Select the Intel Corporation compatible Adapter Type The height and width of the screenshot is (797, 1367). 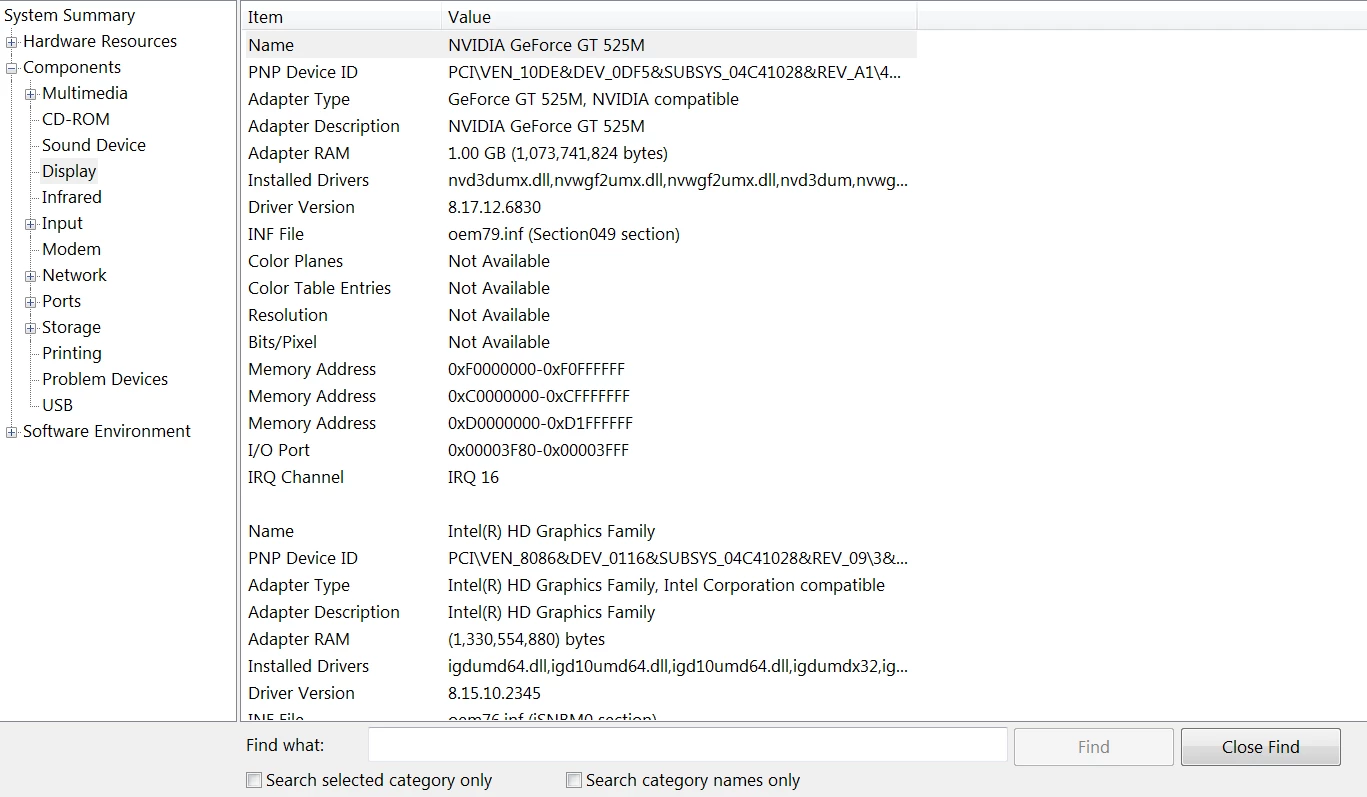666,585
